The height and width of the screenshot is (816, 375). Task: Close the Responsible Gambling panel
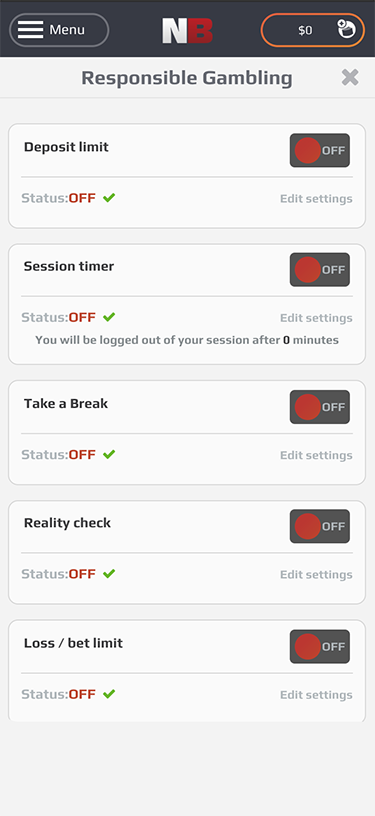coord(350,78)
